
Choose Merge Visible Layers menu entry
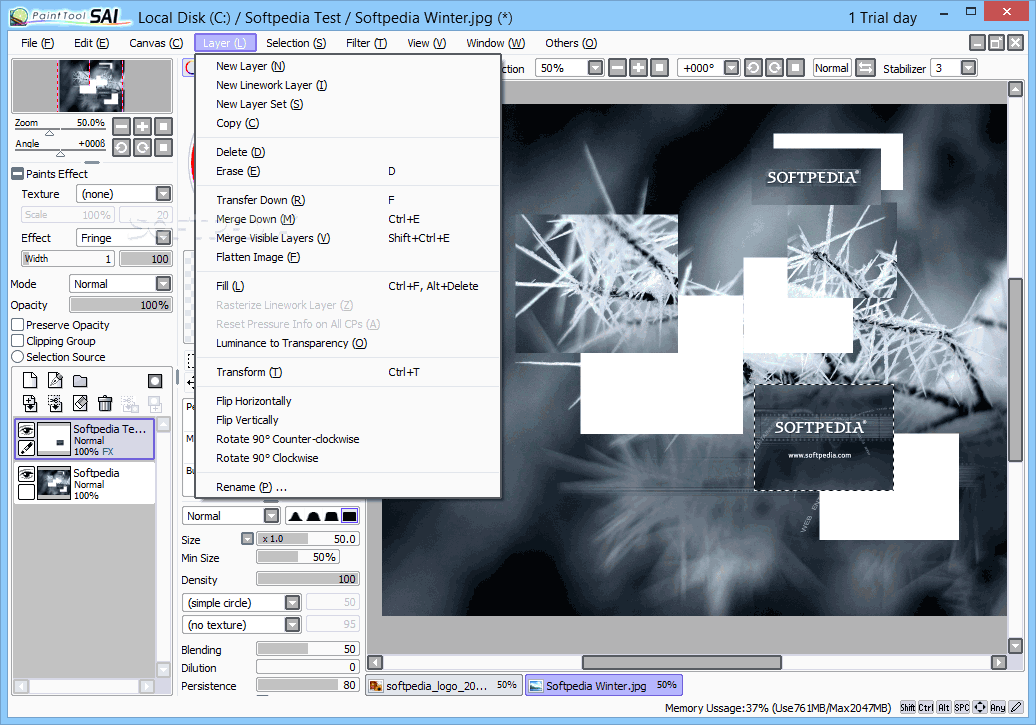[348, 238]
